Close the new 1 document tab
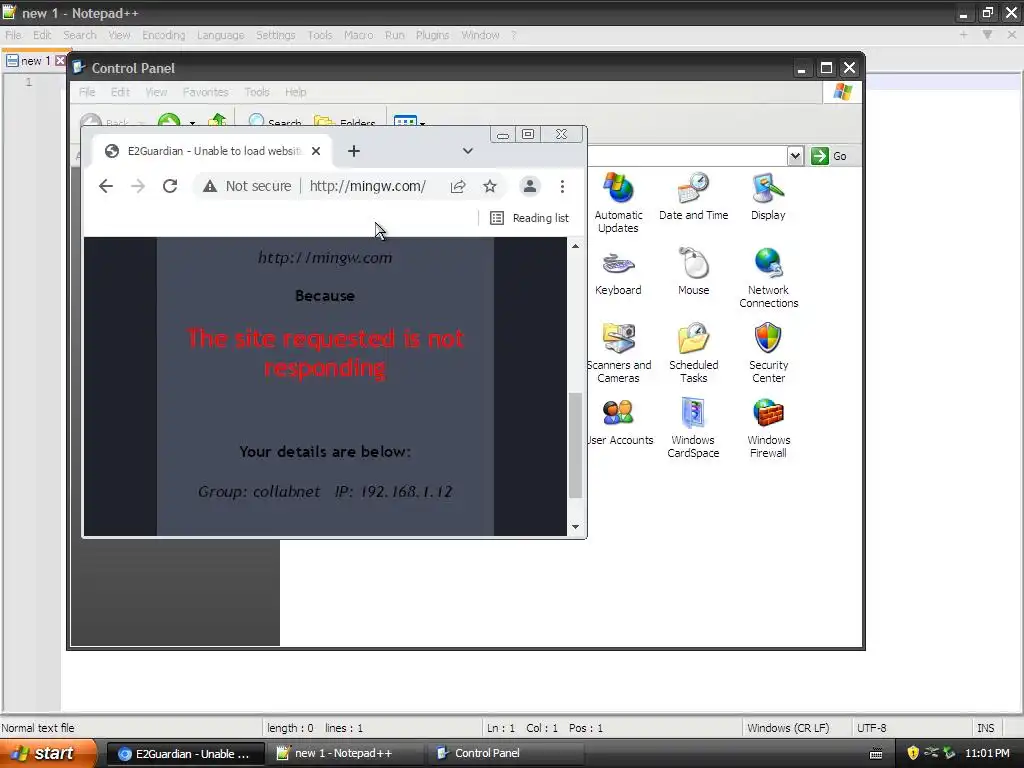The image size is (1024, 768). 60,61
